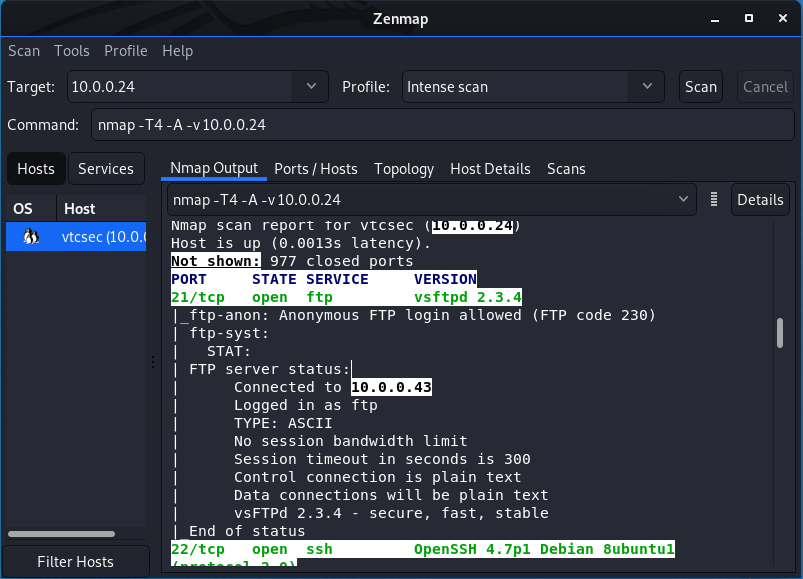This screenshot has height=579, width=803.
Task: Click the 'PORT' column header in output
Action: click(188, 279)
